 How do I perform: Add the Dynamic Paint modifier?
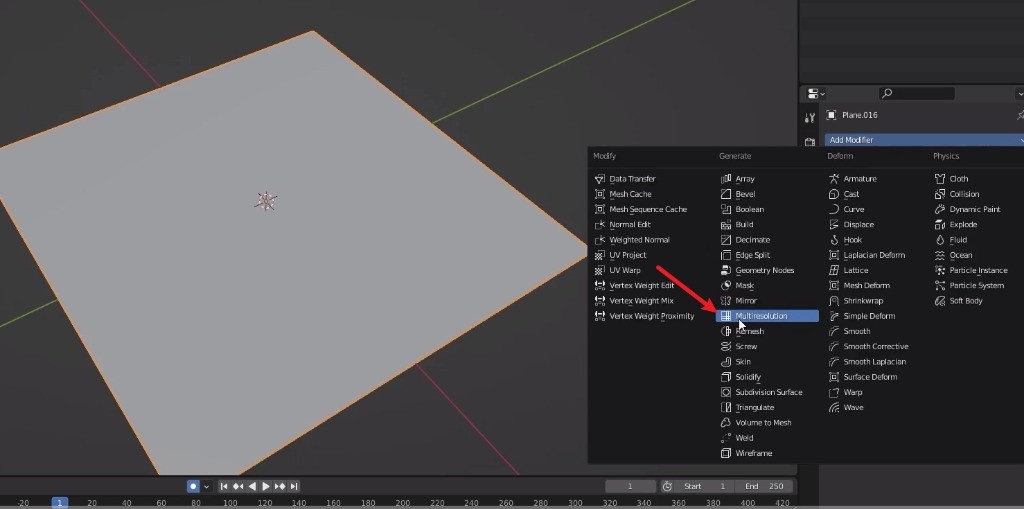(967, 209)
